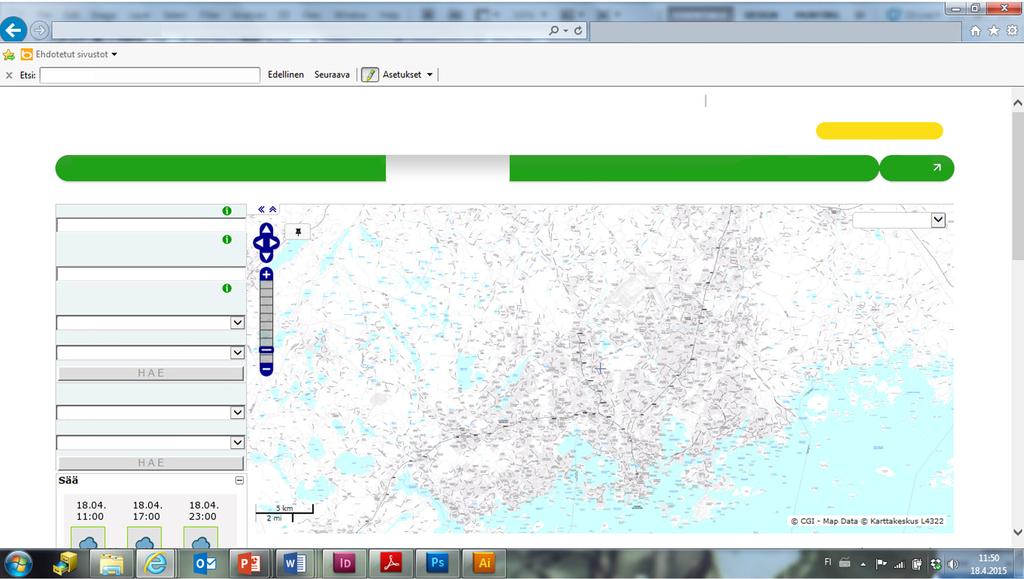Click the first HAE search button
1024x579 pixels.
pos(151,373)
